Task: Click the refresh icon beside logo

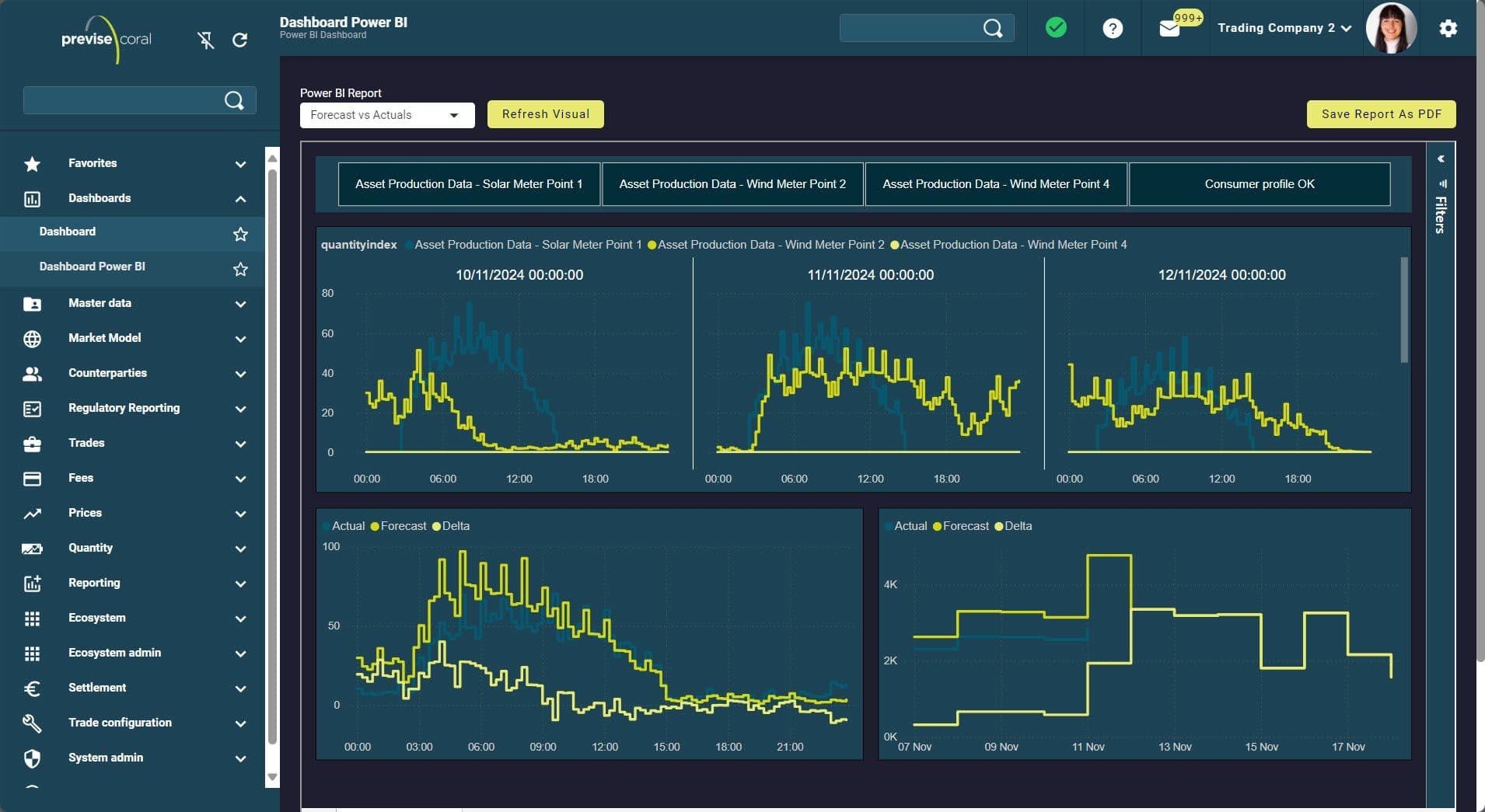Action: (x=240, y=40)
